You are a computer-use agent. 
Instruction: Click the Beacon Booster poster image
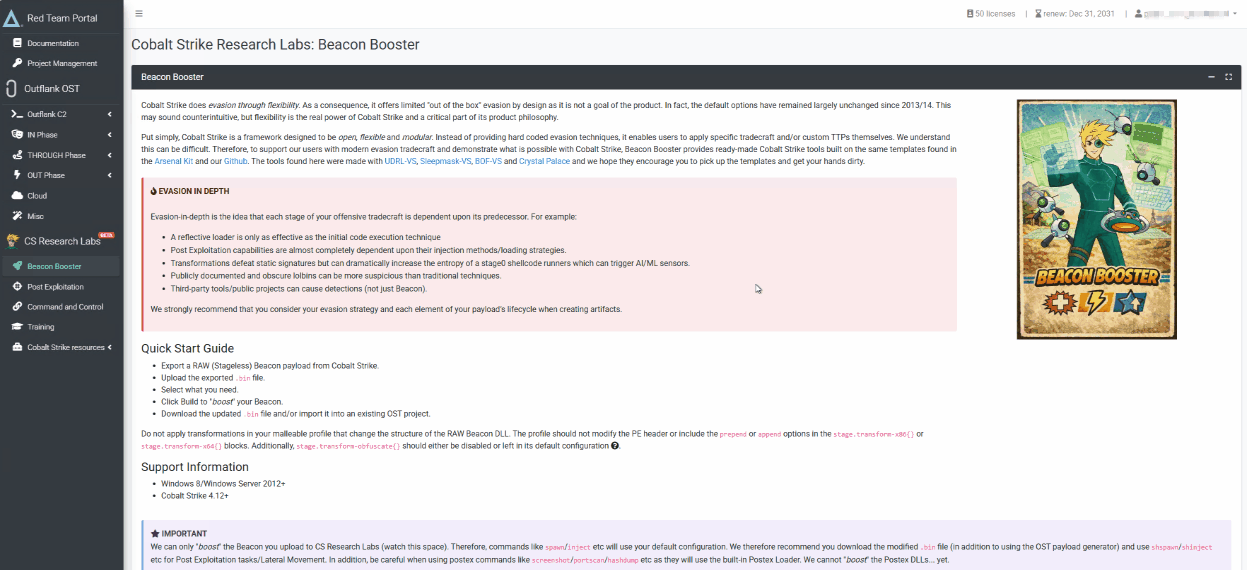1096,219
